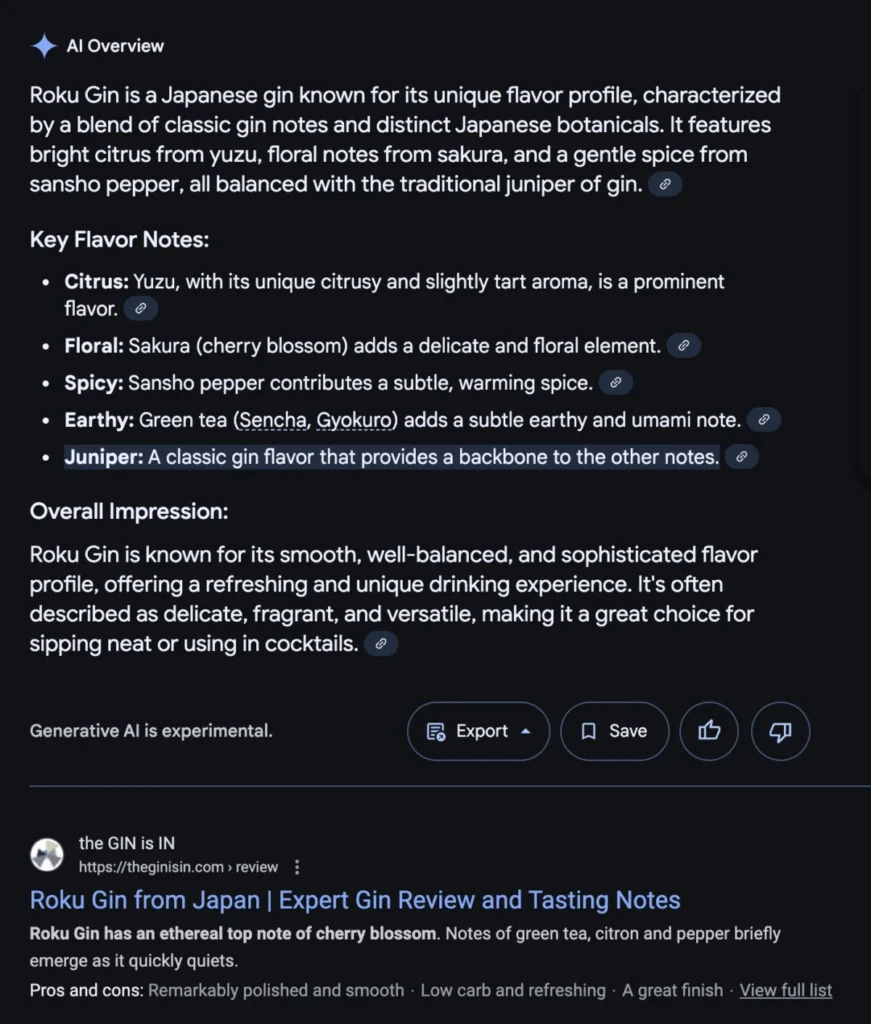The width and height of the screenshot is (871, 1024).
Task: Open the source link for Earthy note
Action: point(764,420)
